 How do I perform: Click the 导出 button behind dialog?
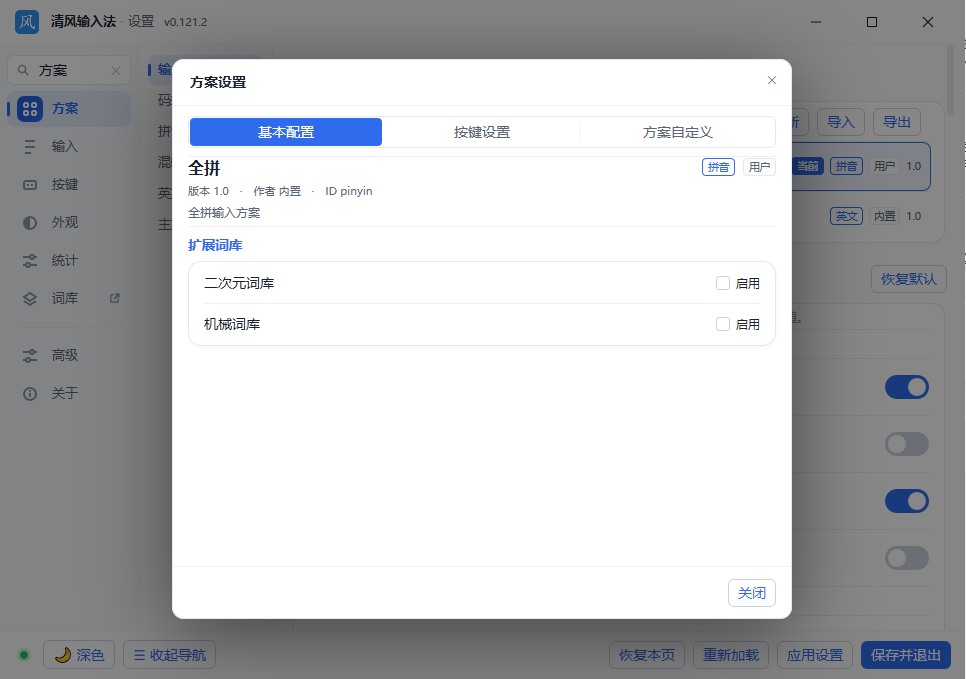[x=896, y=122]
